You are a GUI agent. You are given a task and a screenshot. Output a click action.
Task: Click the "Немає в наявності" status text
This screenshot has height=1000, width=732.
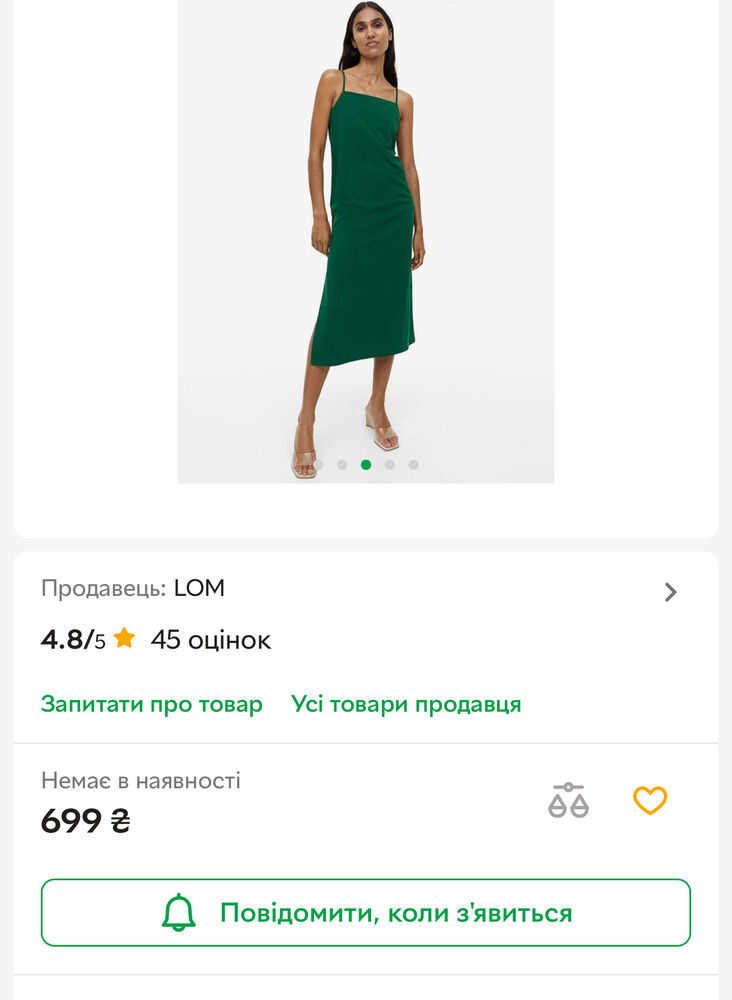tap(141, 781)
